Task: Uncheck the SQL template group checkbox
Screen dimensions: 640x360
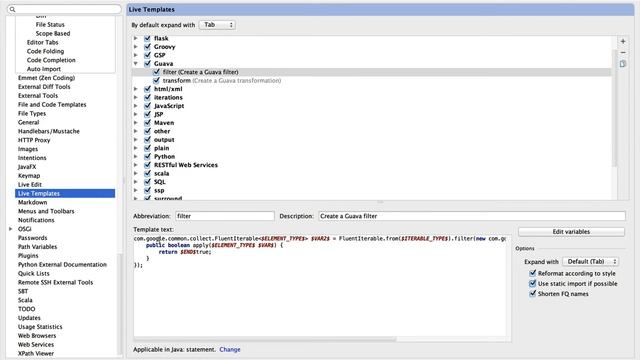Action: (147, 182)
